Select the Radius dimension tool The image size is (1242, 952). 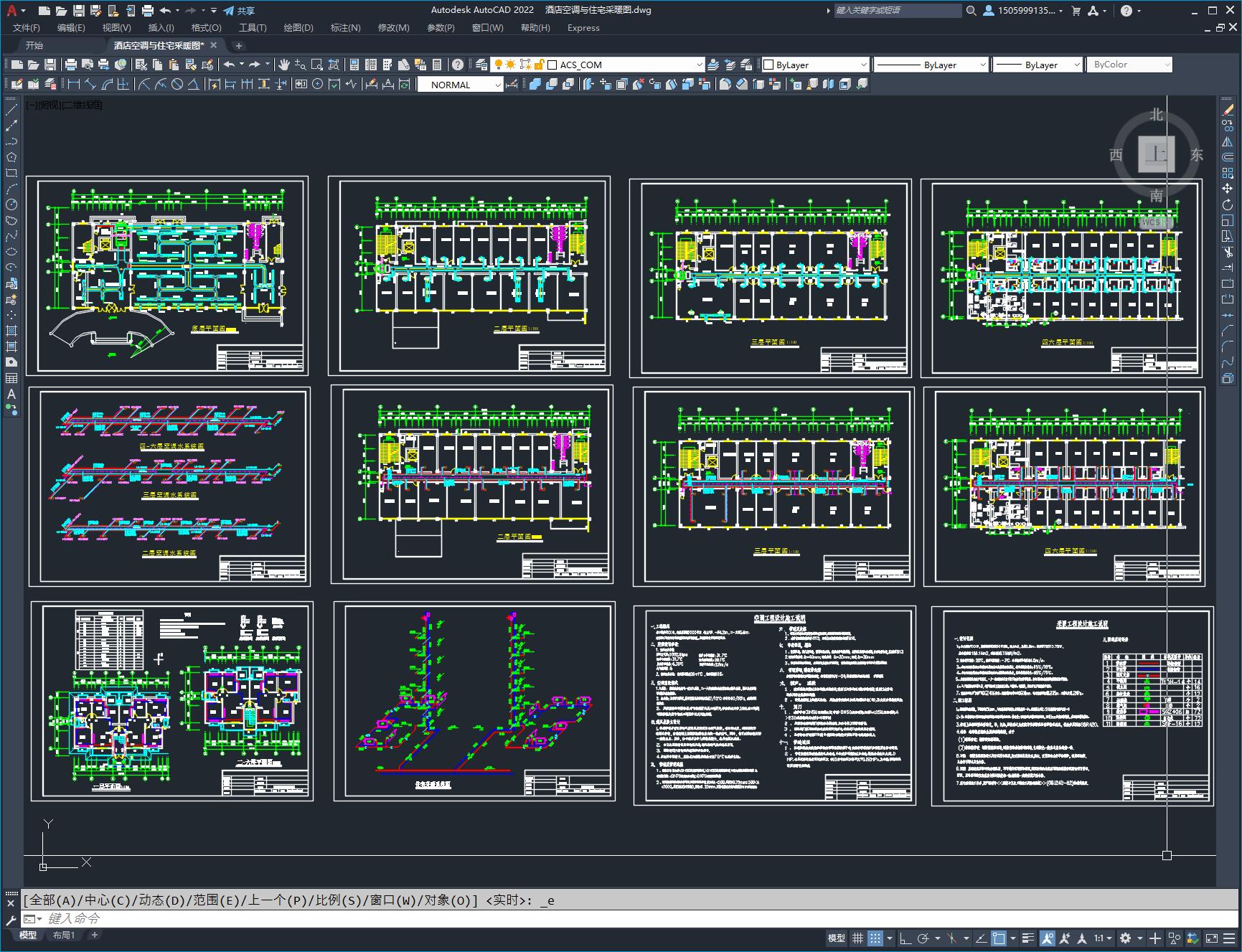tap(144, 84)
